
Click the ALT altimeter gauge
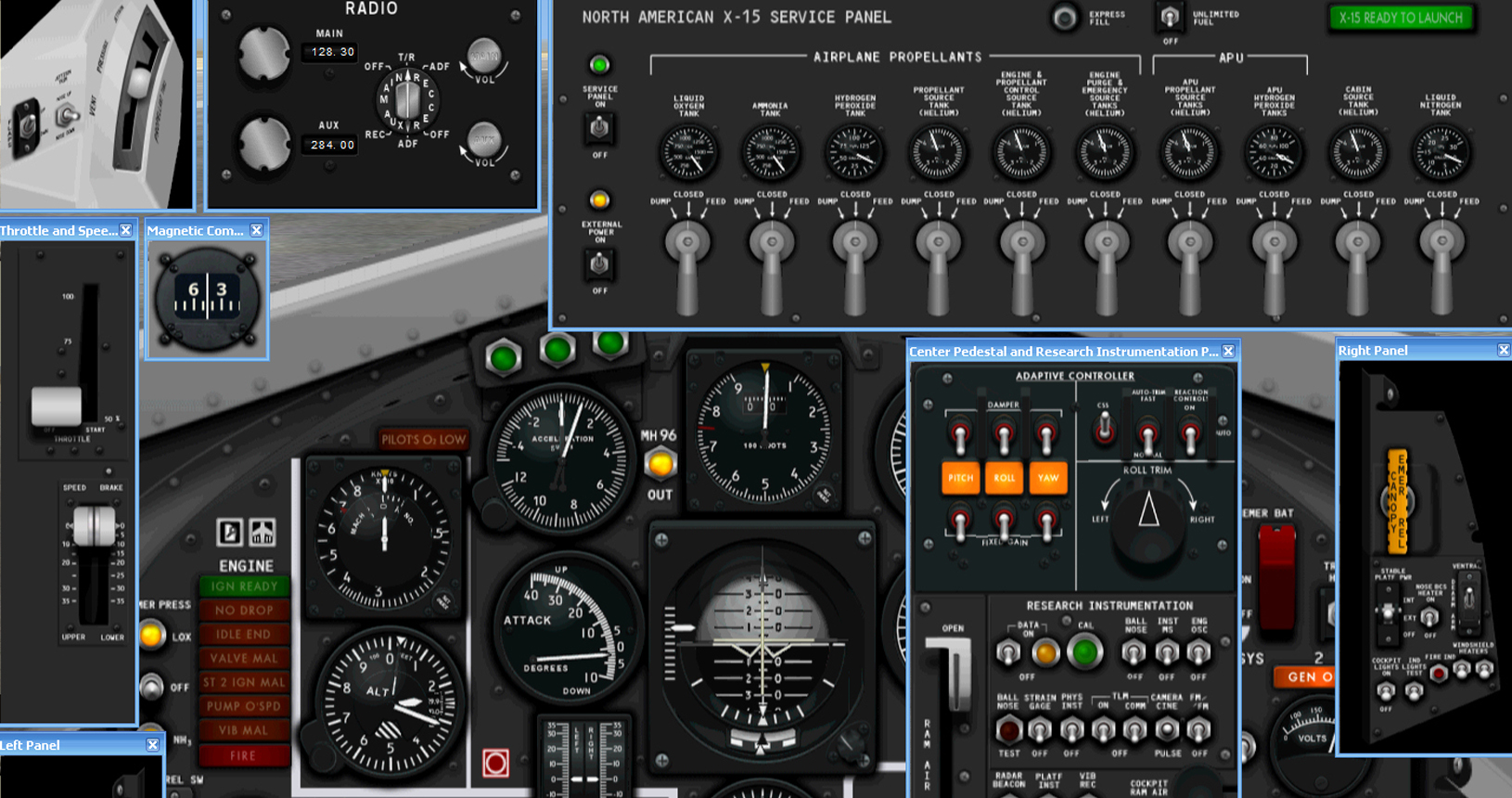click(x=388, y=702)
